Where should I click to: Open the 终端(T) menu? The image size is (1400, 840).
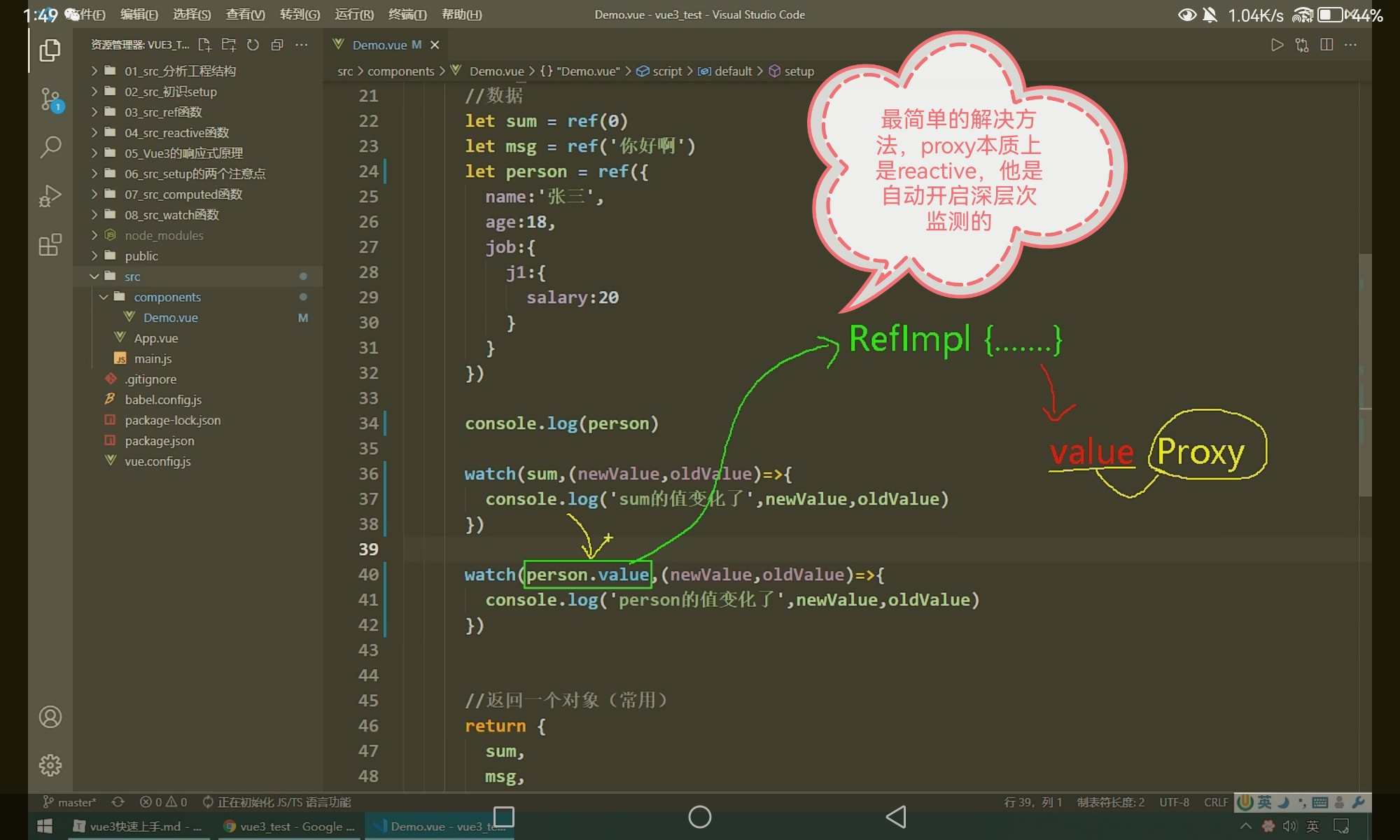(407, 14)
